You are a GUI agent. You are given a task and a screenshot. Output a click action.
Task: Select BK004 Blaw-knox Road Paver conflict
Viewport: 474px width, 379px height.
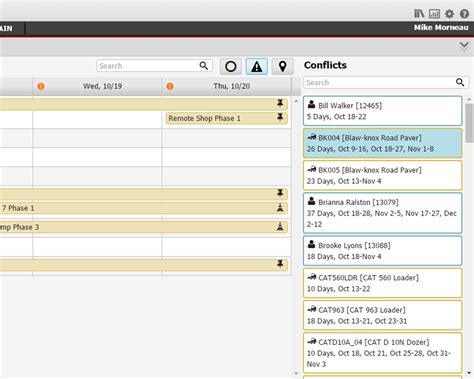(383, 143)
